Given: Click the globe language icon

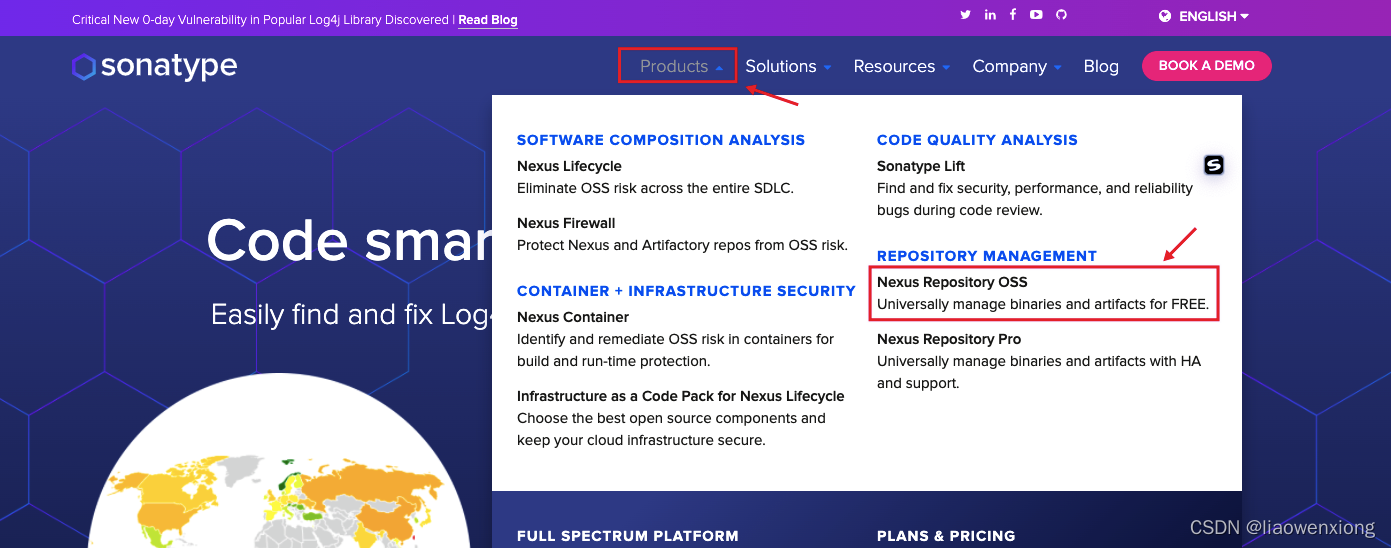Looking at the screenshot, I should pos(1165,16).
